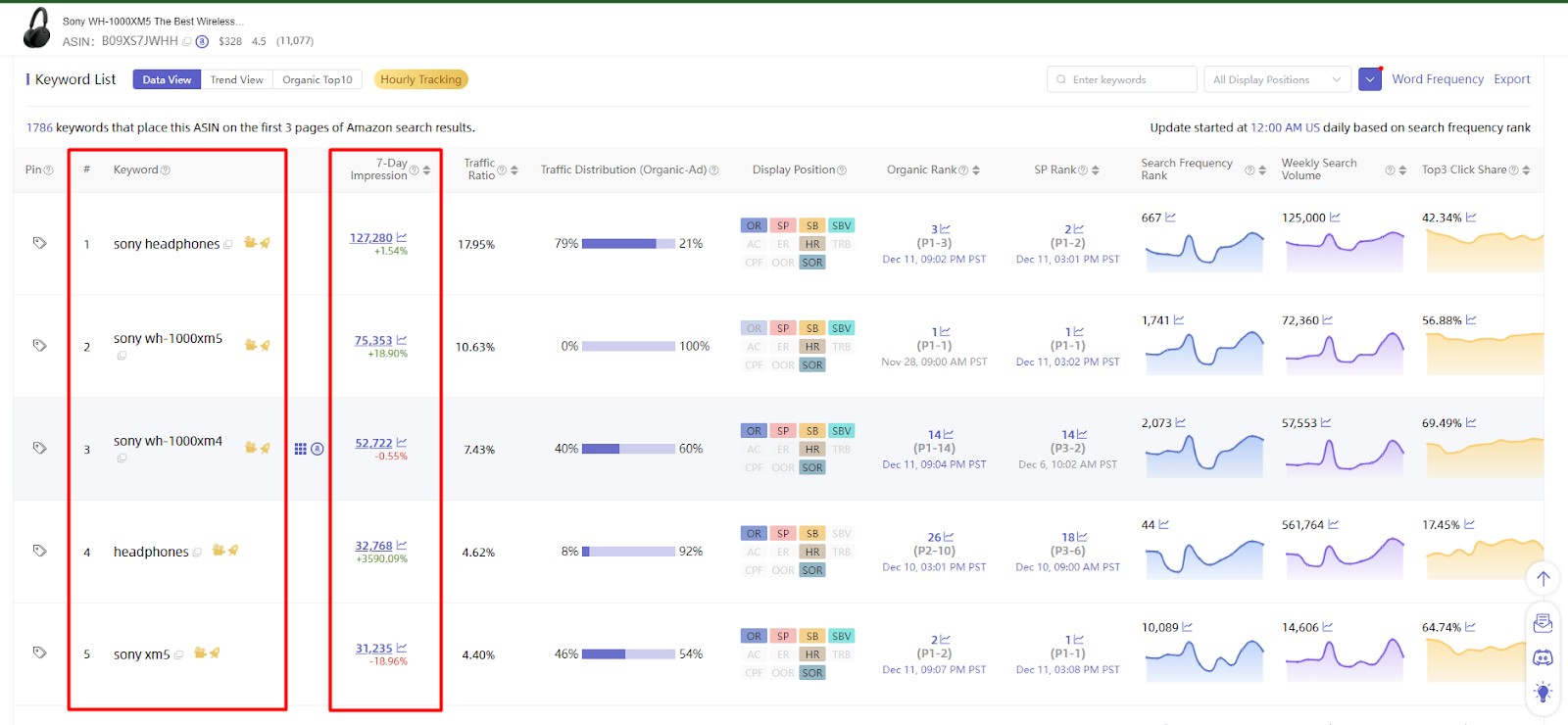Switch to Data View tab

point(167,79)
